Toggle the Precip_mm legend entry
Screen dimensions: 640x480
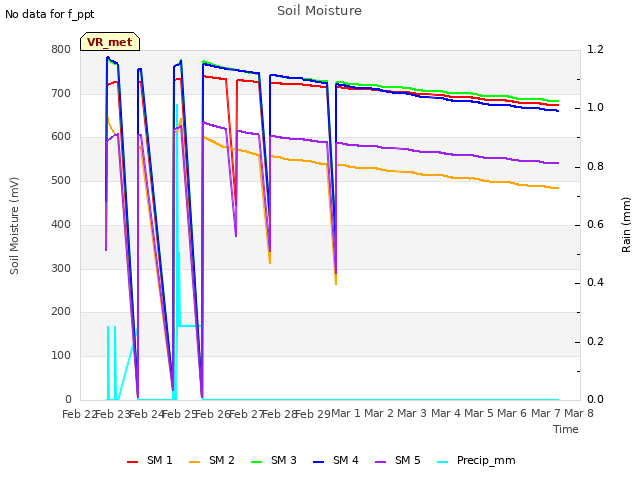click(x=476, y=460)
